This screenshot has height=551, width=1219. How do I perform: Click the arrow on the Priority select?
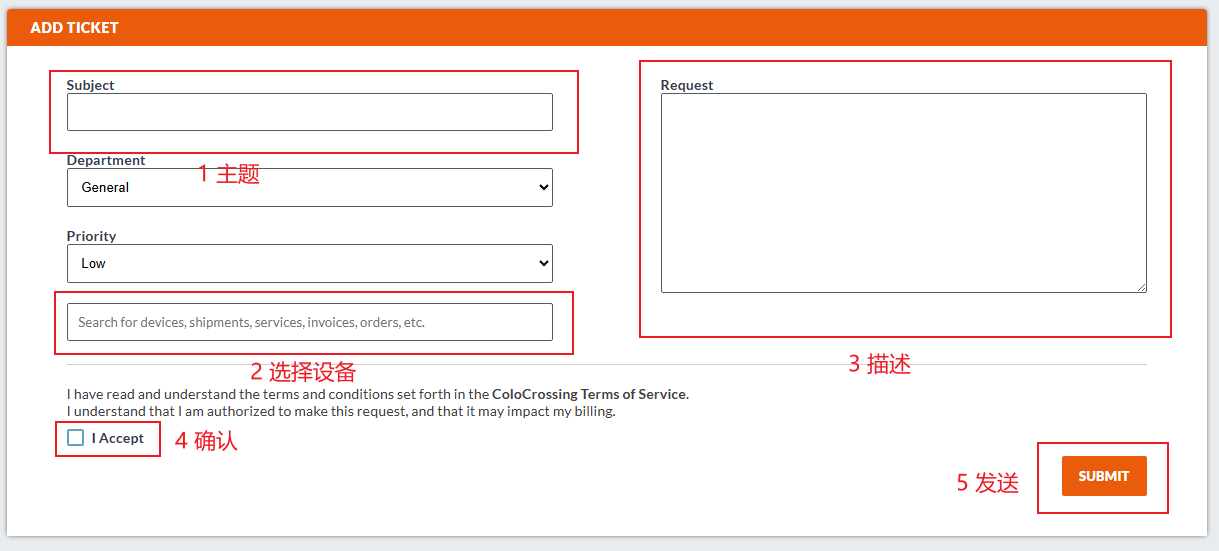click(543, 263)
